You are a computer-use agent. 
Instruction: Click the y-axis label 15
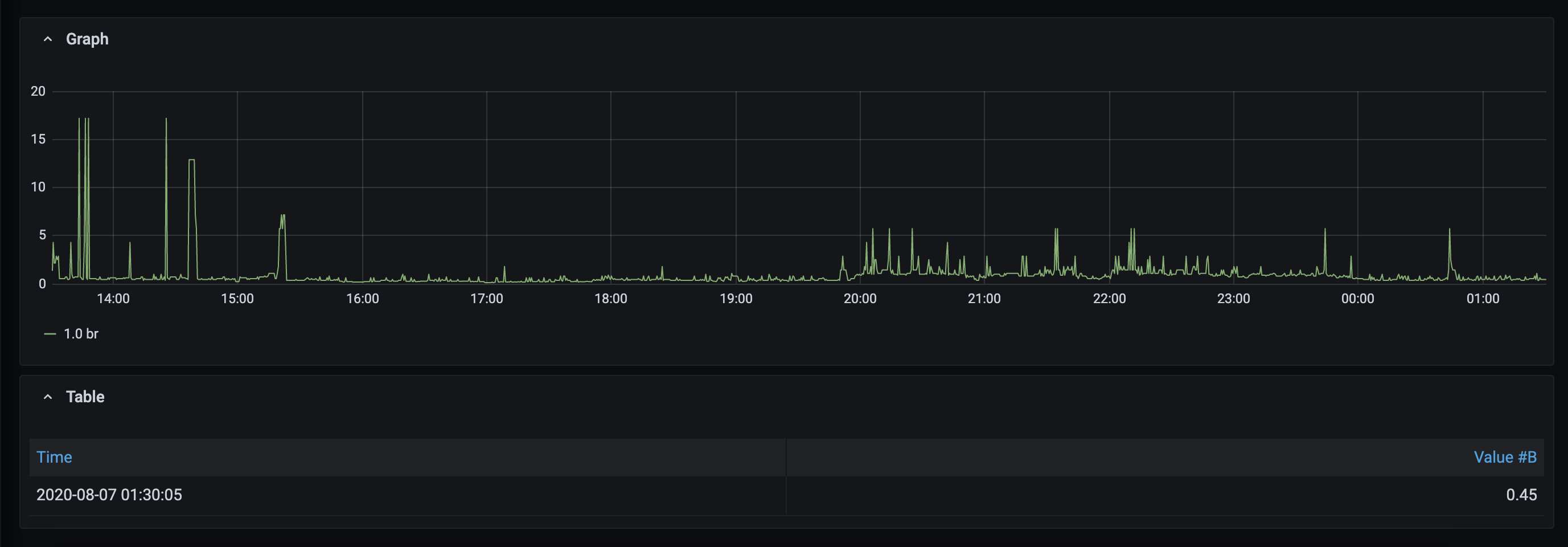point(38,140)
